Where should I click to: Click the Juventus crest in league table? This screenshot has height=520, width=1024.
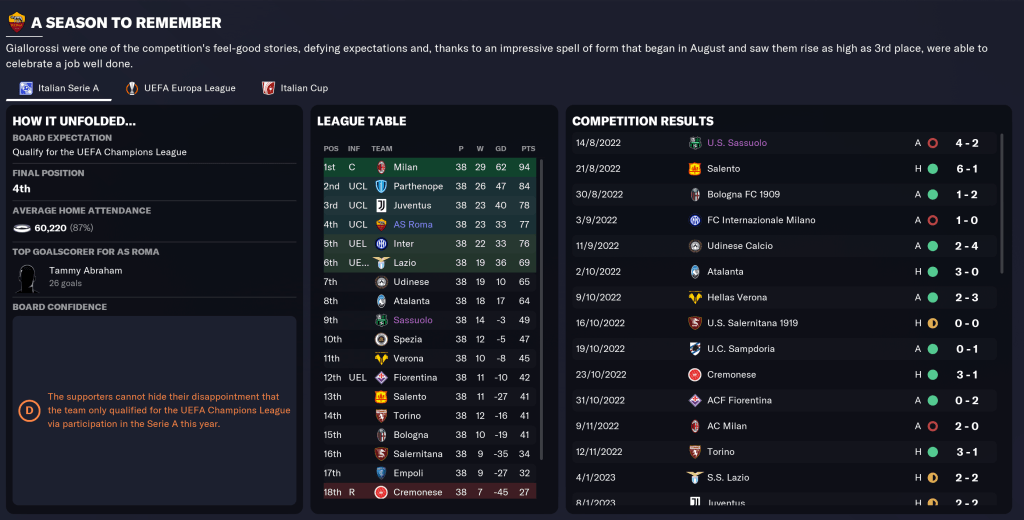click(381, 205)
